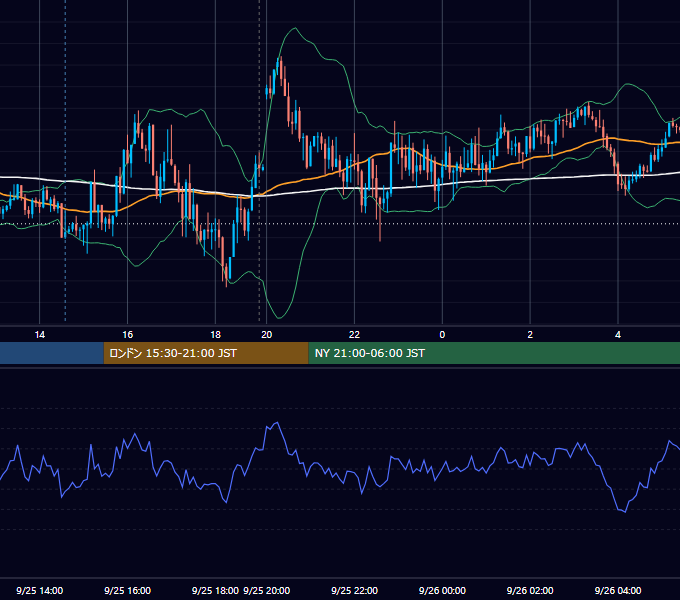Click the 16 hour label on the price chart axis
The image size is (680, 600).
point(128,335)
